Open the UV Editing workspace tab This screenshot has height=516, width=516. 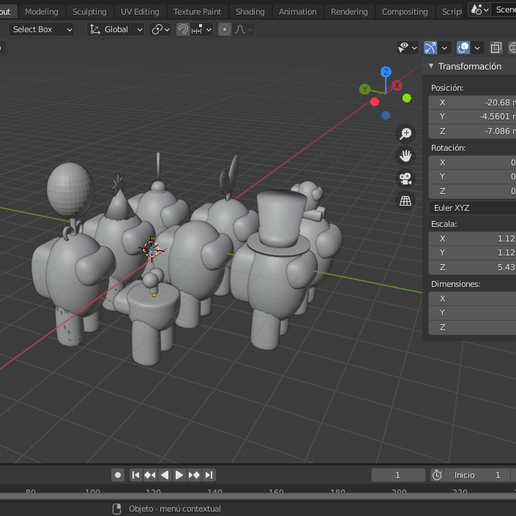[140, 12]
